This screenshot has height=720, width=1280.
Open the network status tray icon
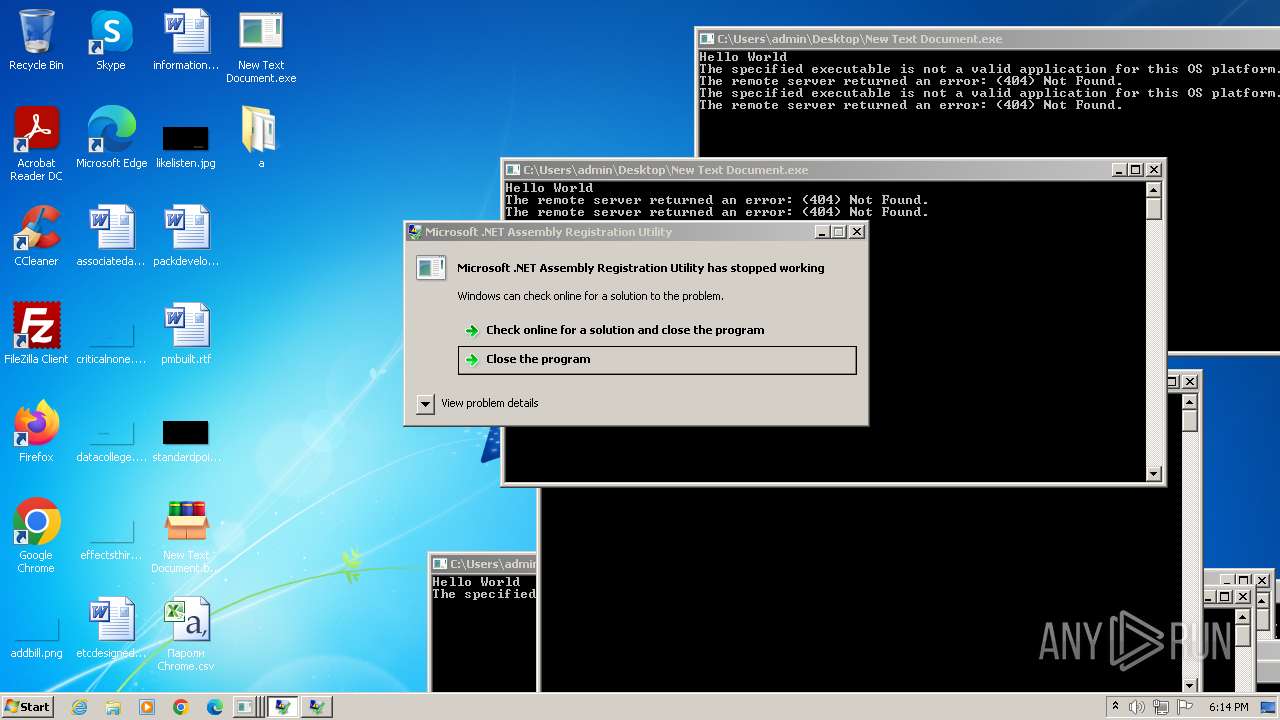click(1161, 707)
